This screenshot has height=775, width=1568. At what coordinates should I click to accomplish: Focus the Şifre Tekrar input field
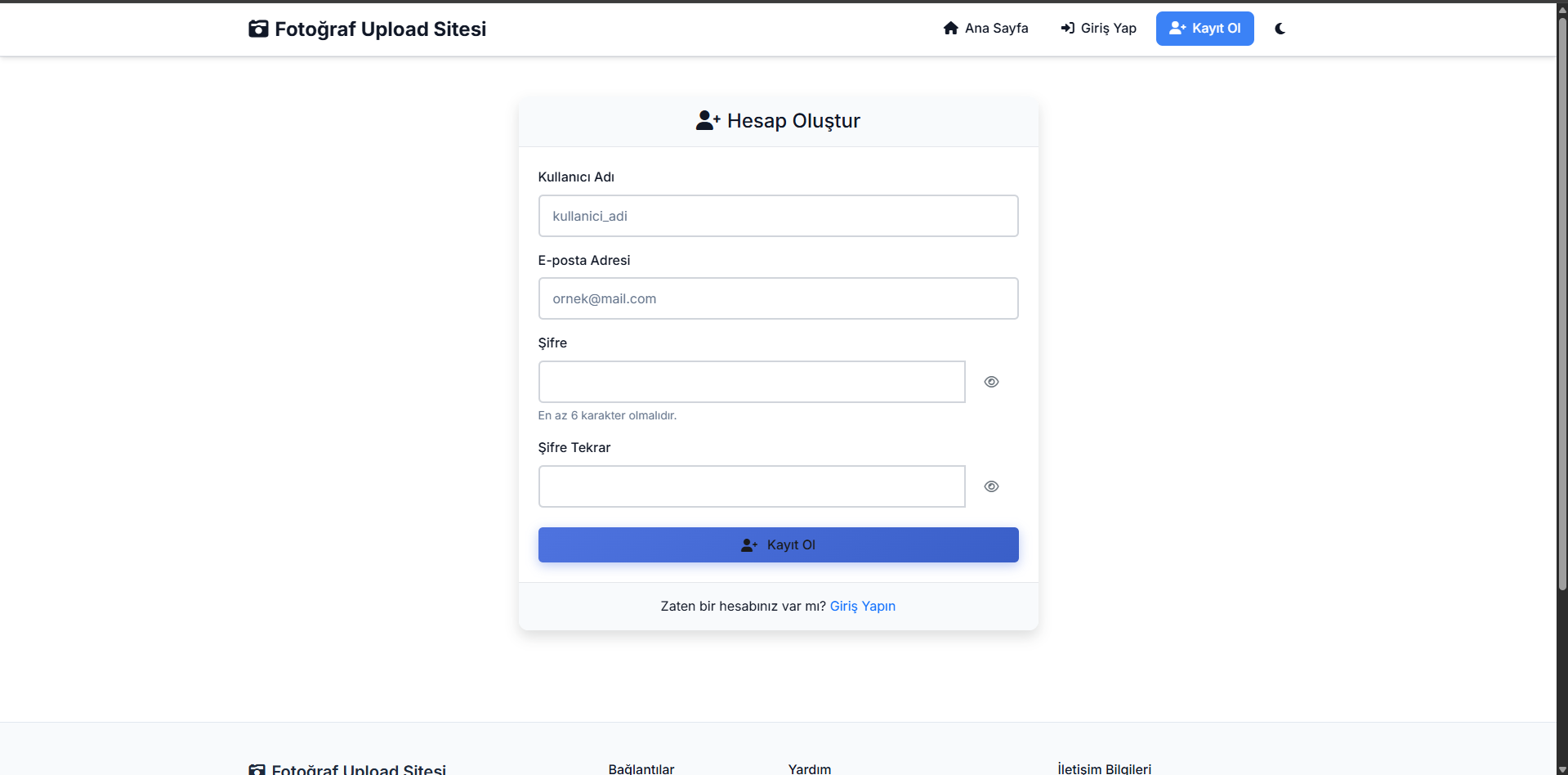tap(751, 486)
